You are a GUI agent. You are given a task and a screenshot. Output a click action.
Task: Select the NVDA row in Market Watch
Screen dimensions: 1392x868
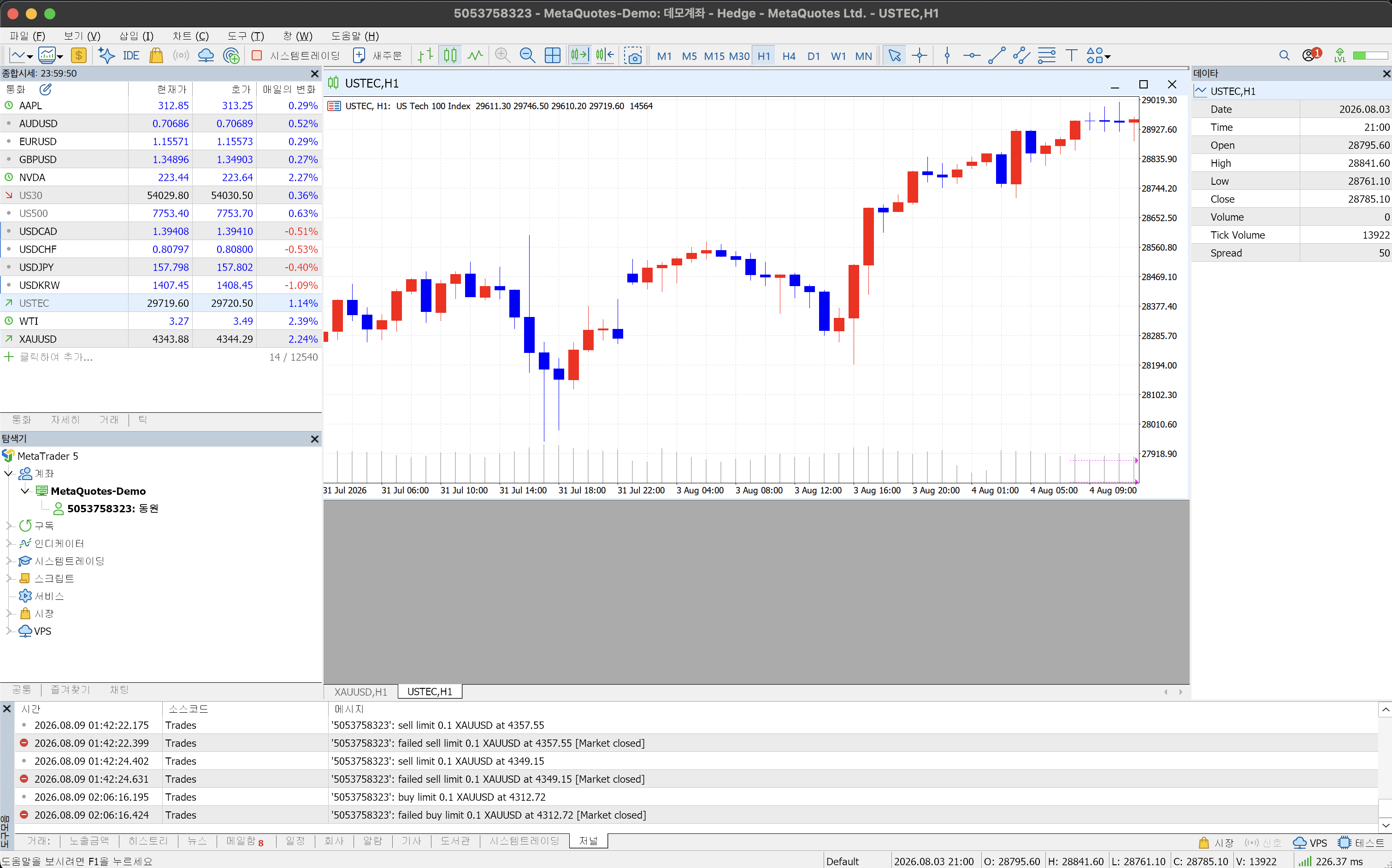point(161,177)
